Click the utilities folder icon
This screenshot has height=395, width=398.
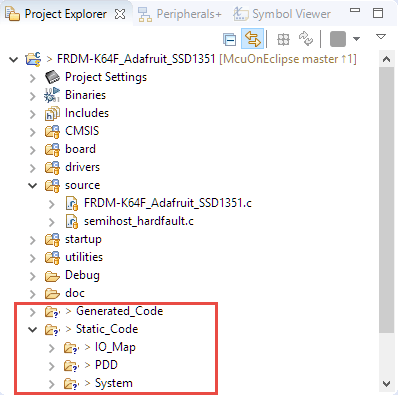tap(52, 257)
